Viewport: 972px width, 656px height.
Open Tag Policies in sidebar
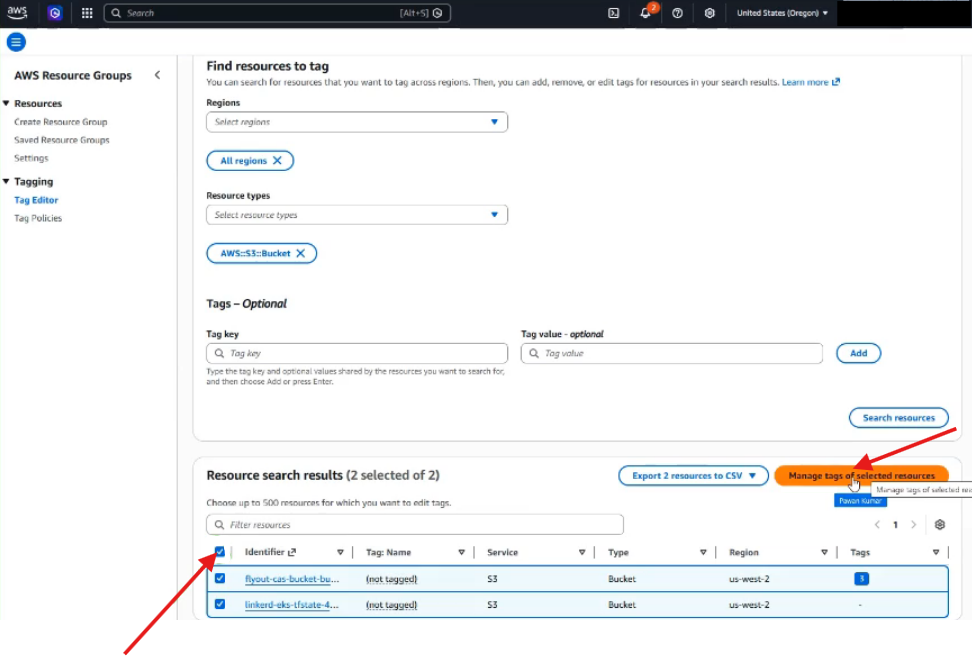pyautogui.click(x=38, y=218)
